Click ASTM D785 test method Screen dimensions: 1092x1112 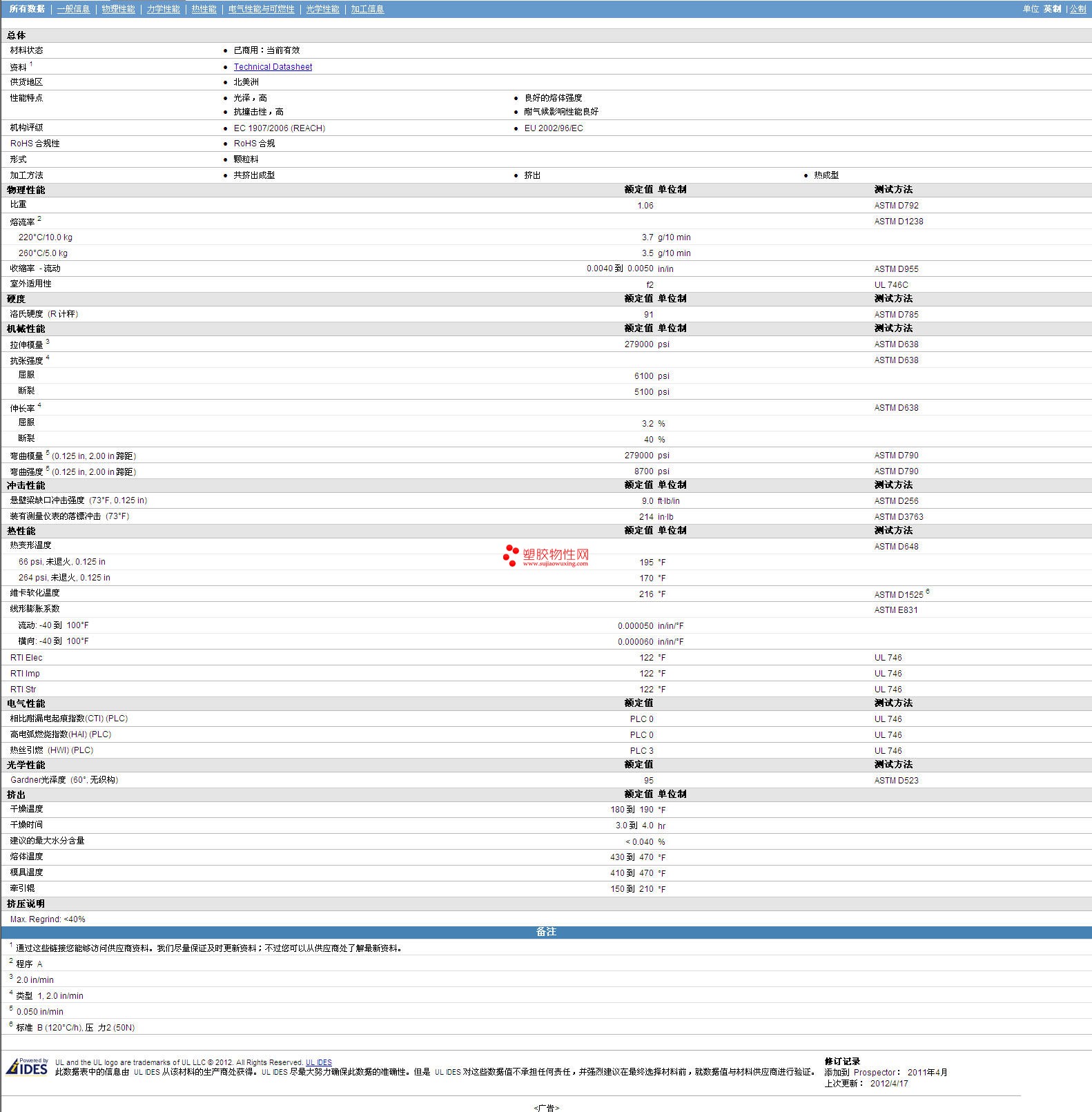click(x=896, y=315)
